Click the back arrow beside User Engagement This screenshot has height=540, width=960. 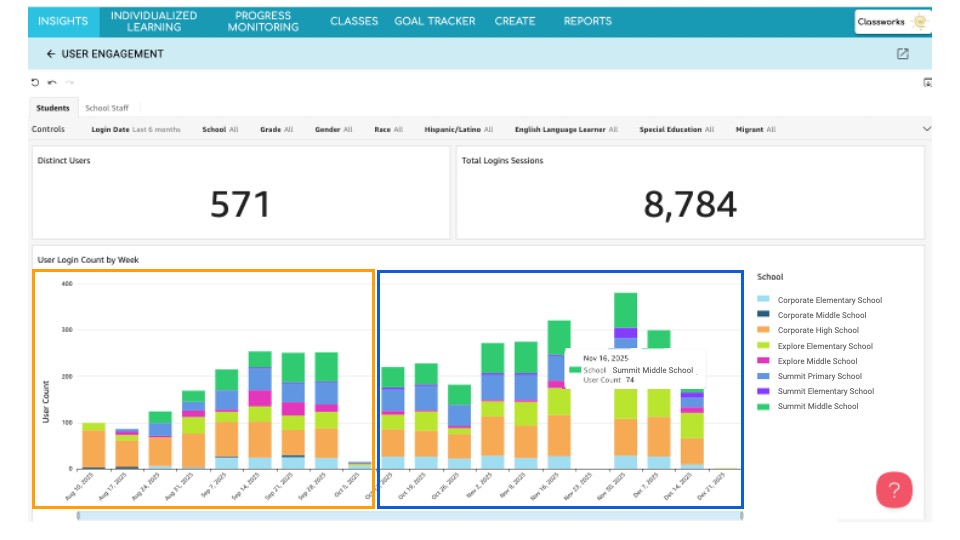(x=50, y=54)
